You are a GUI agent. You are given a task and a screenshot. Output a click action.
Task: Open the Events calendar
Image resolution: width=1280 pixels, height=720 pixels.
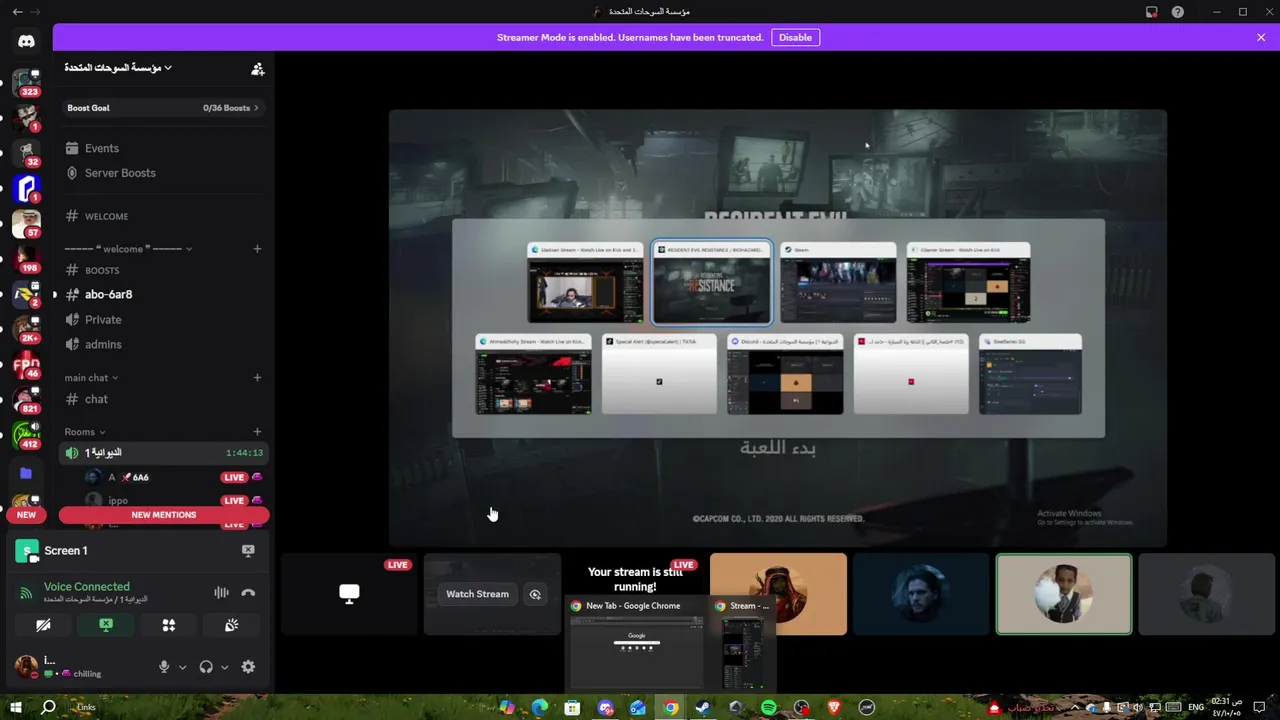165,148
